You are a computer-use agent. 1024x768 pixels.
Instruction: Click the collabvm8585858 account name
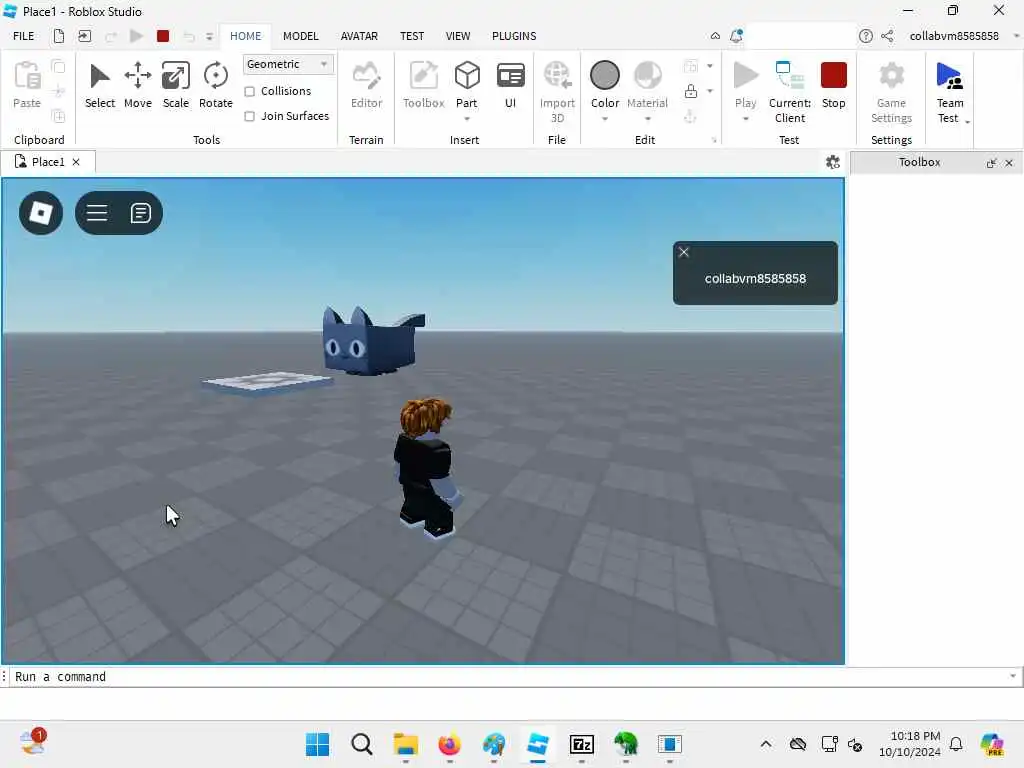[953, 36]
